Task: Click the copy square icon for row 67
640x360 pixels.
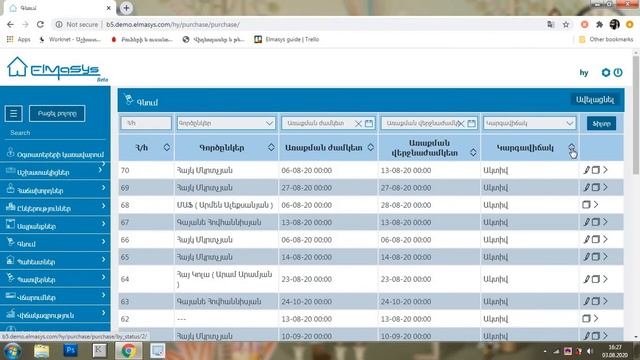Action: point(596,222)
